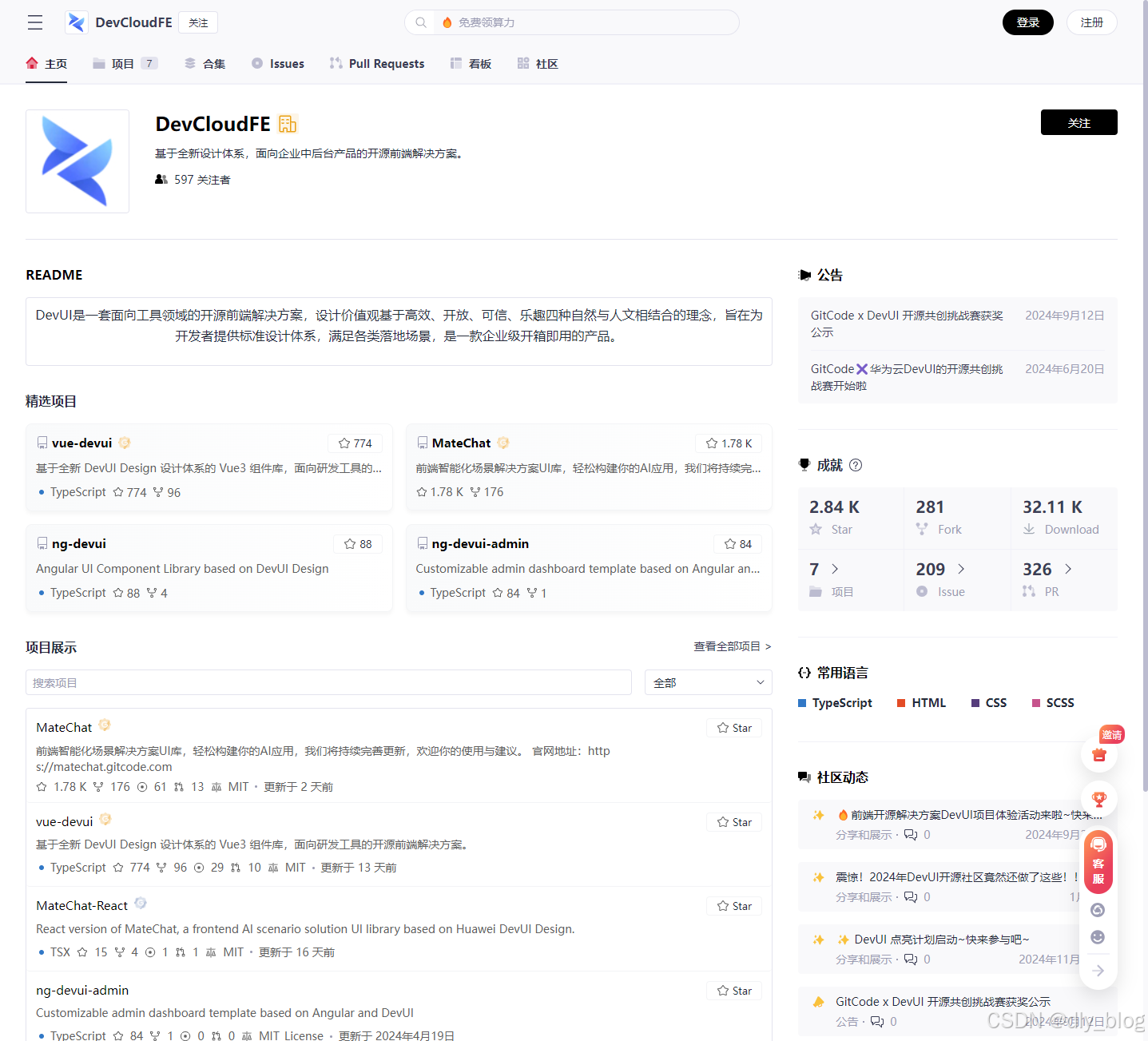1148x1041 pixels.
Task: Click the badge icon next to MateChat-React
Action: click(x=141, y=904)
